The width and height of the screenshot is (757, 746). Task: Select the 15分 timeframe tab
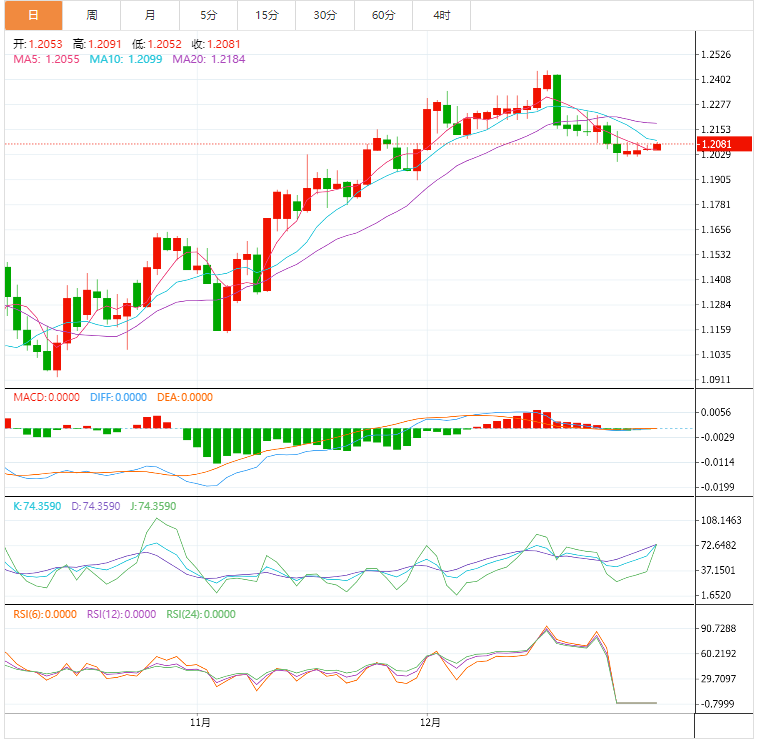(267, 15)
